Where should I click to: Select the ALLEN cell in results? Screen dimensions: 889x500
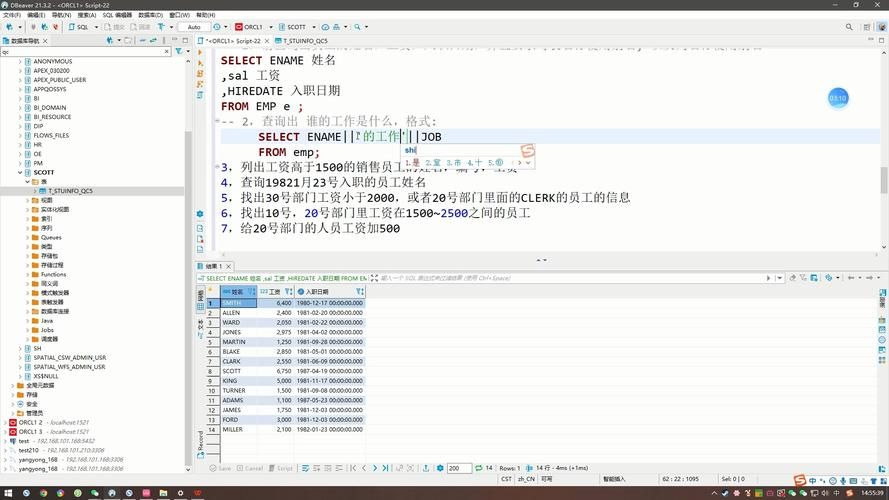pyautogui.click(x=238, y=313)
